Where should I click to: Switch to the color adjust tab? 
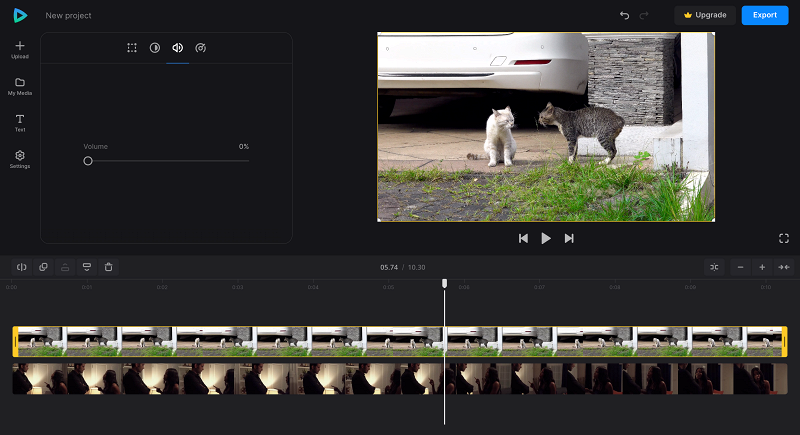point(155,48)
